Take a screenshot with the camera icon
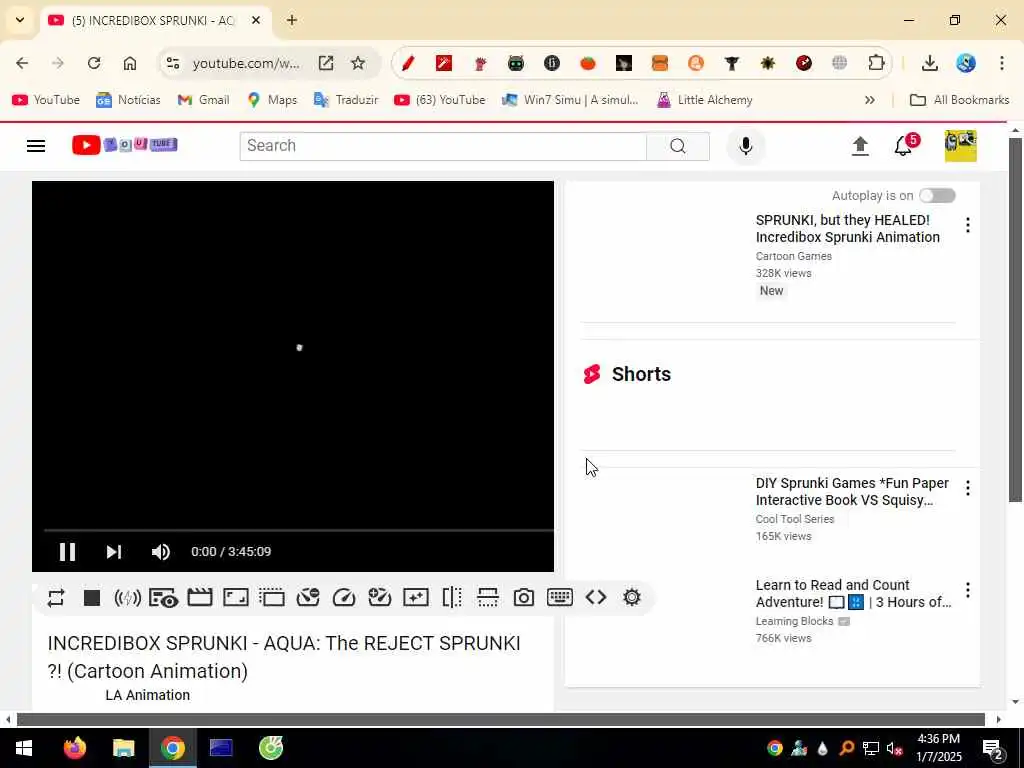 pos(524,598)
